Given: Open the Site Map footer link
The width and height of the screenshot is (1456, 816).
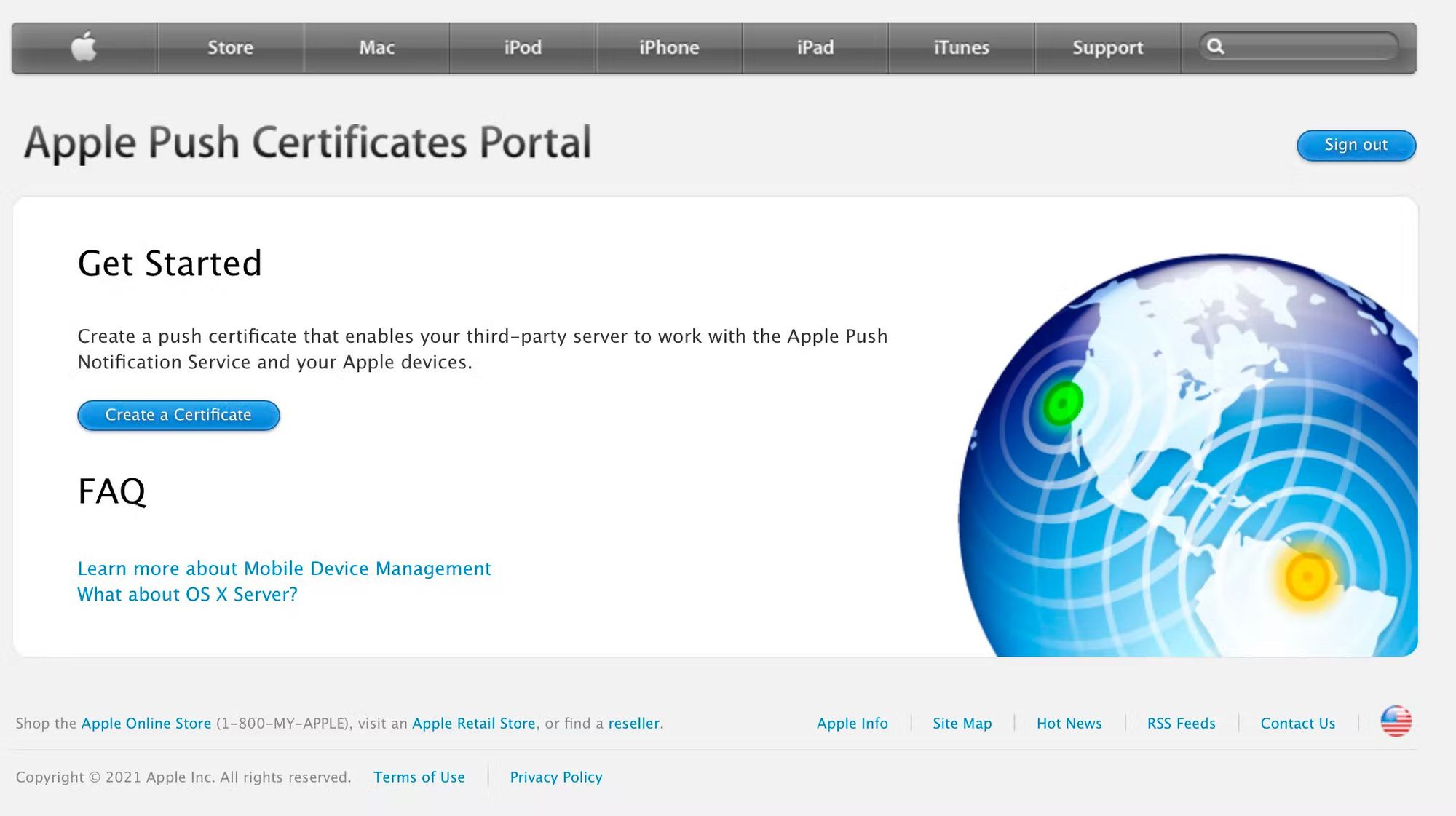Looking at the screenshot, I should pyautogui.click(x=962, y=724).
